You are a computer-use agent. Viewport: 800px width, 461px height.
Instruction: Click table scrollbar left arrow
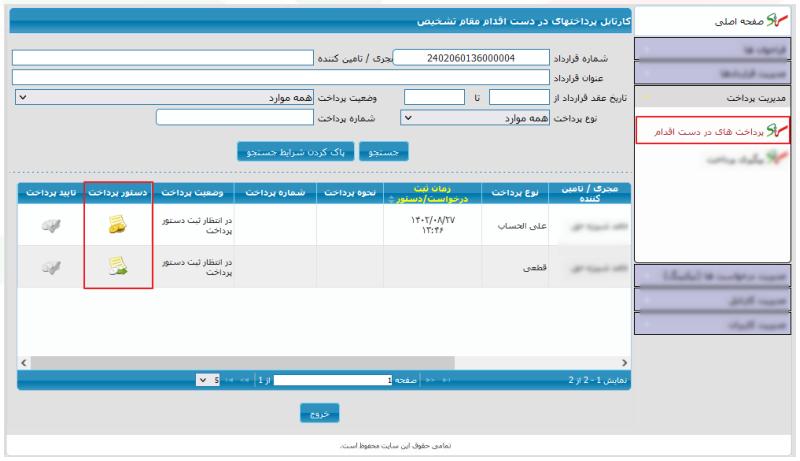coord(23,363)
